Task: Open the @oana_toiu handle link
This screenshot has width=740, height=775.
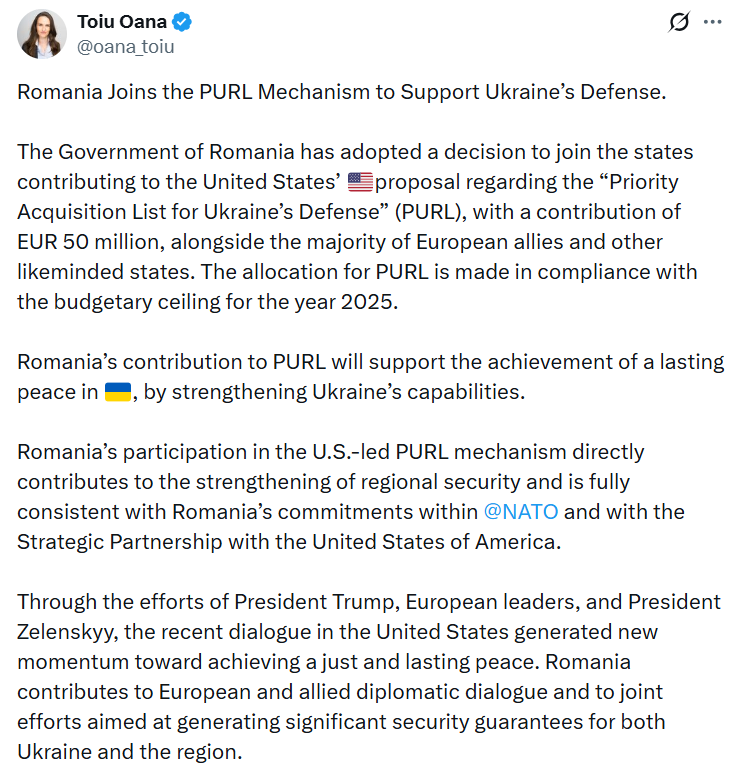Action: (x=126, y=46)
